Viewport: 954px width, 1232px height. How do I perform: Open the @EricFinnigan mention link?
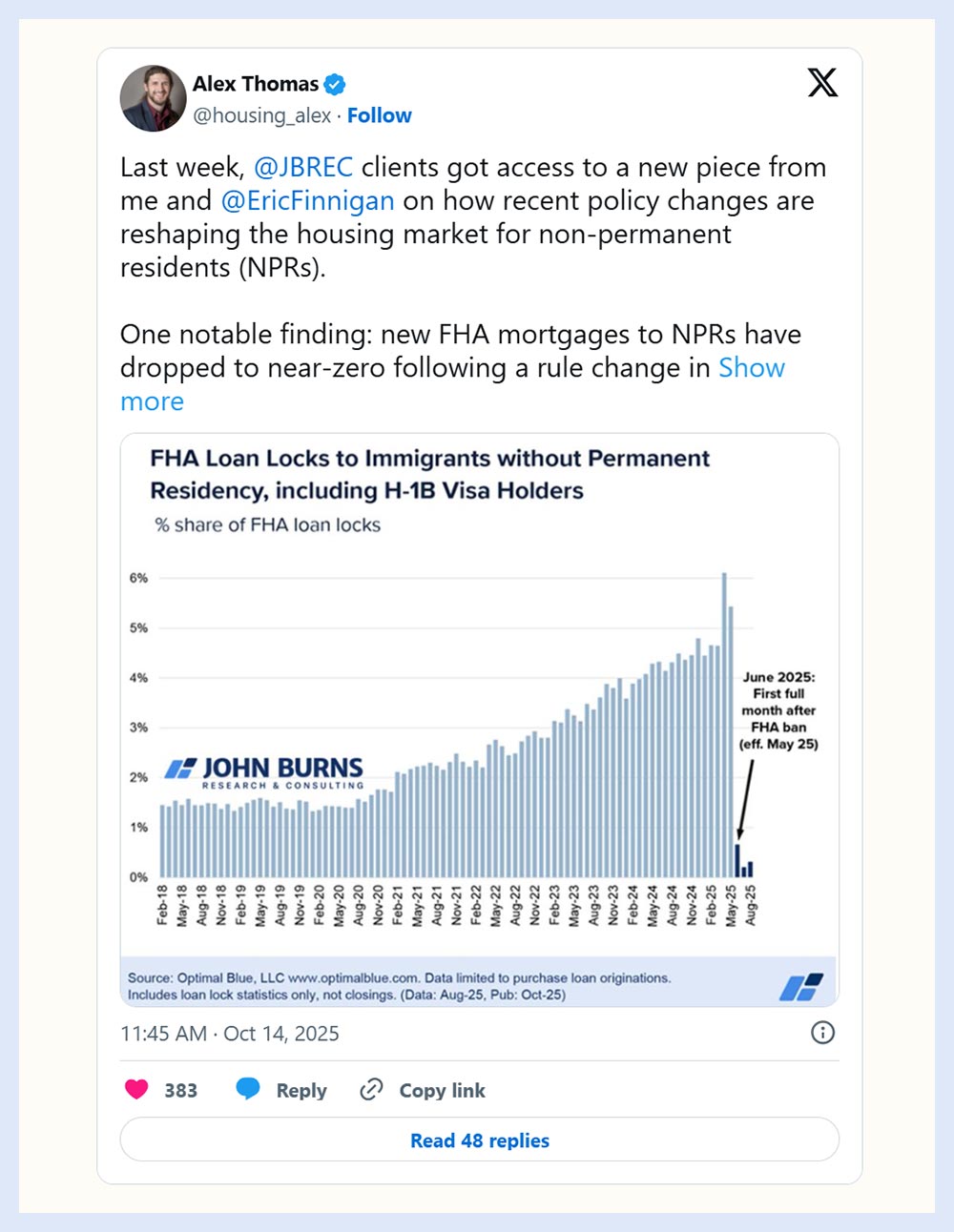pos(307,201)
